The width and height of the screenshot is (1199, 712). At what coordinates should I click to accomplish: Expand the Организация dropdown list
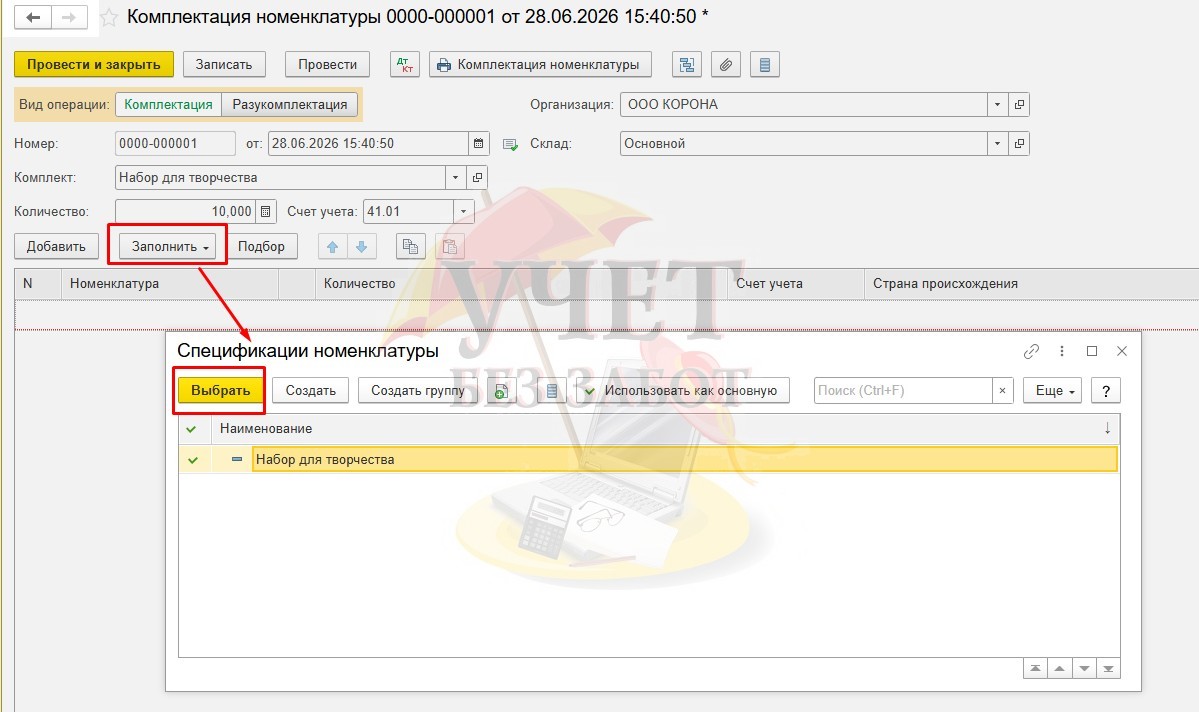pos(996,104)
